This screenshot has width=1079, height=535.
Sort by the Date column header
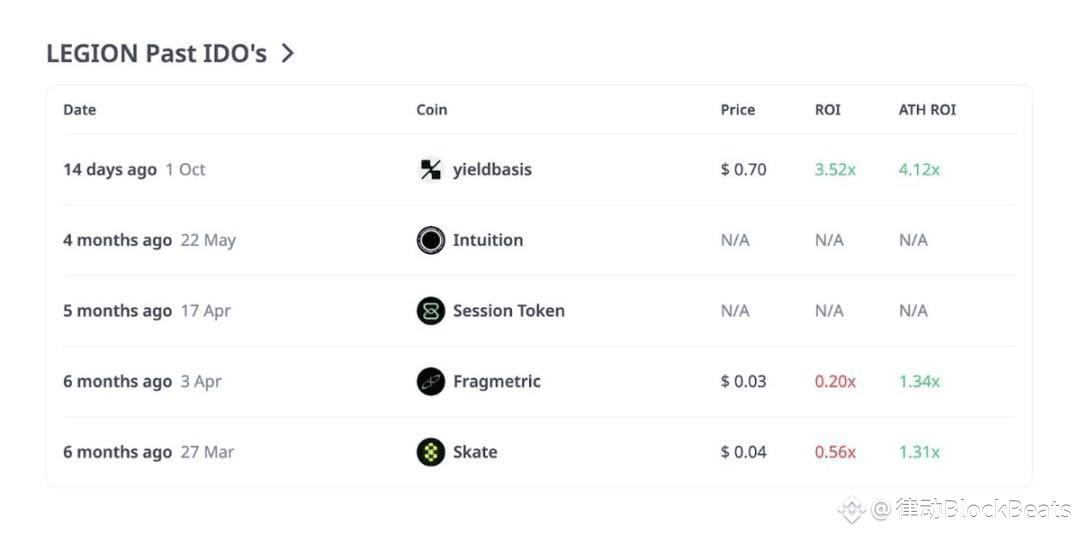tap(80, 110)
